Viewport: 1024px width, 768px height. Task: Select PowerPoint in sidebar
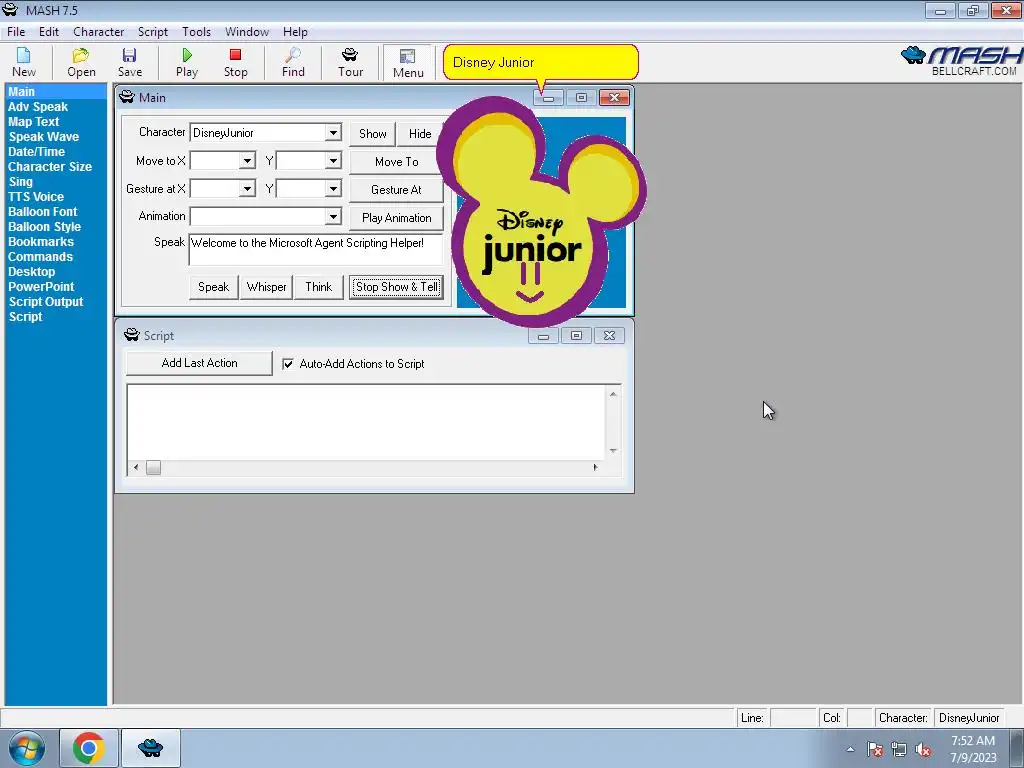41,287
